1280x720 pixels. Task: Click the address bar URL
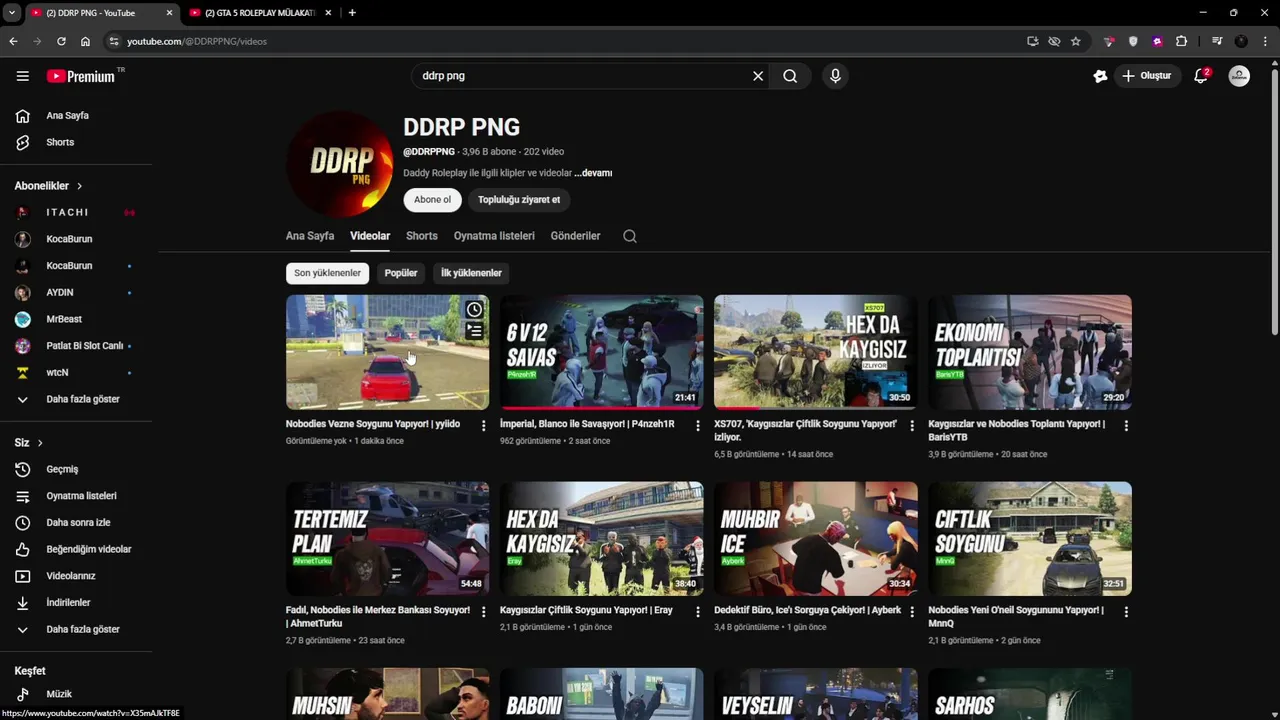[197, 41]
